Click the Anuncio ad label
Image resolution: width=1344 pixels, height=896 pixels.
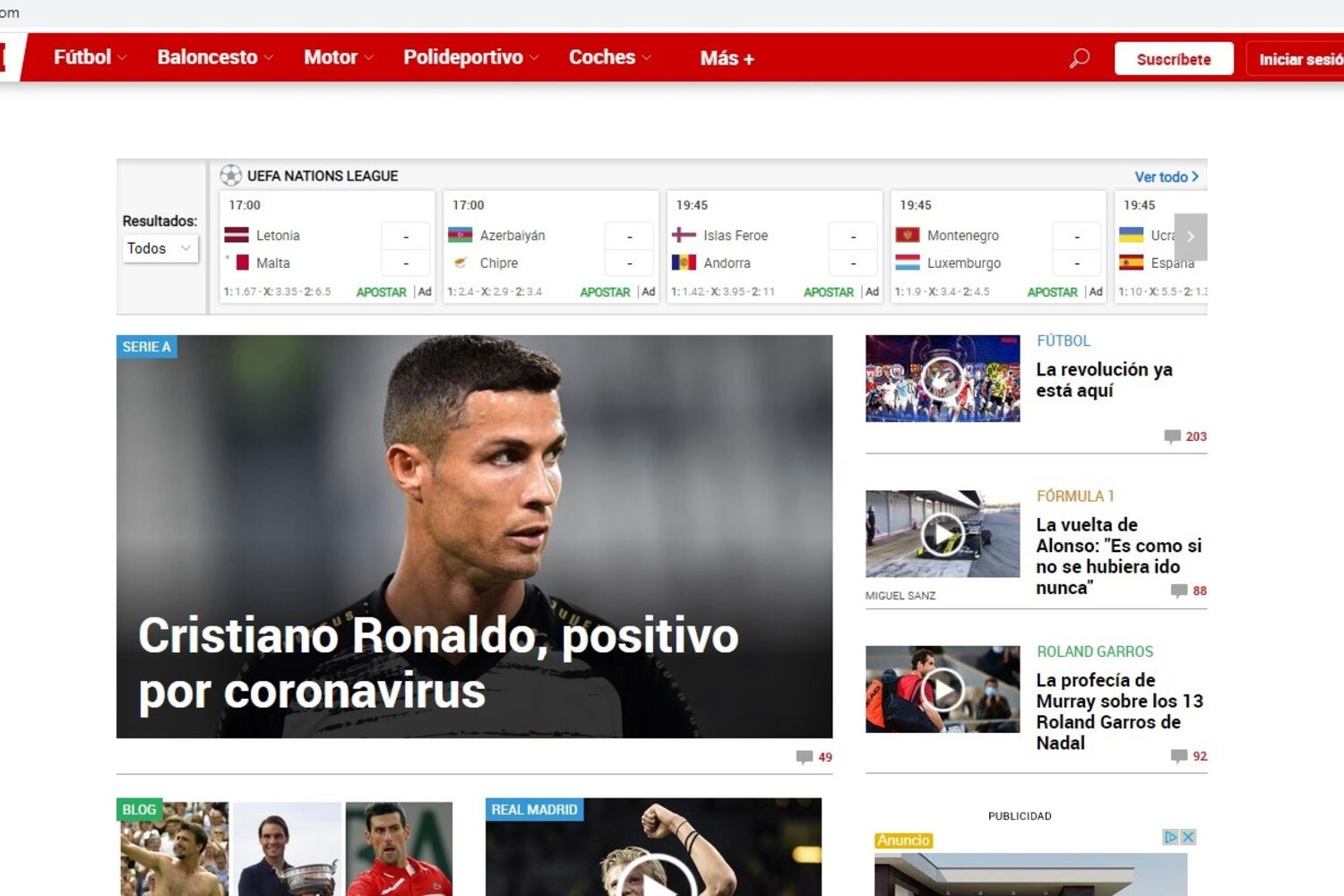tap(903, 840)
